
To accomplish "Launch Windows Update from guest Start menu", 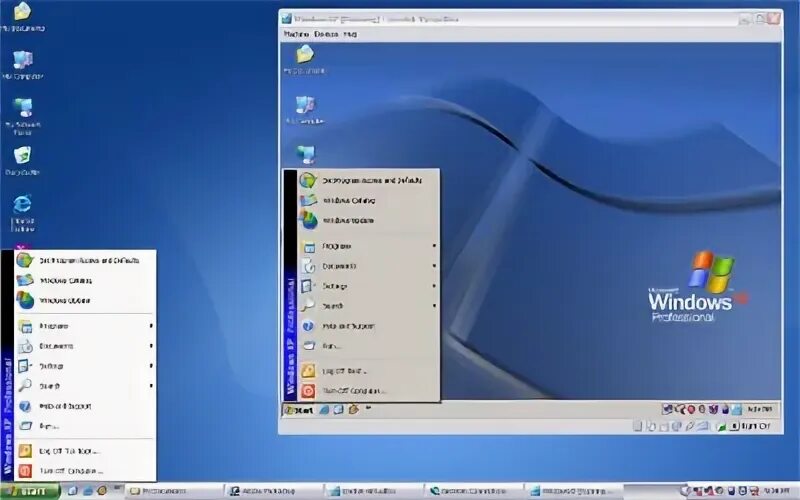I will pyautogui.click(x=368, y=220).
